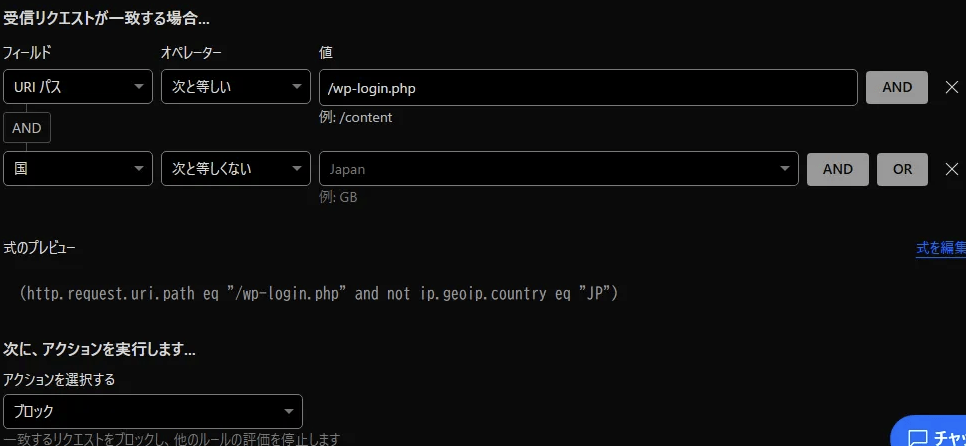Click the arrow on the ブロック action selector
Screen dimensions: 966x446
click(288, 411)
